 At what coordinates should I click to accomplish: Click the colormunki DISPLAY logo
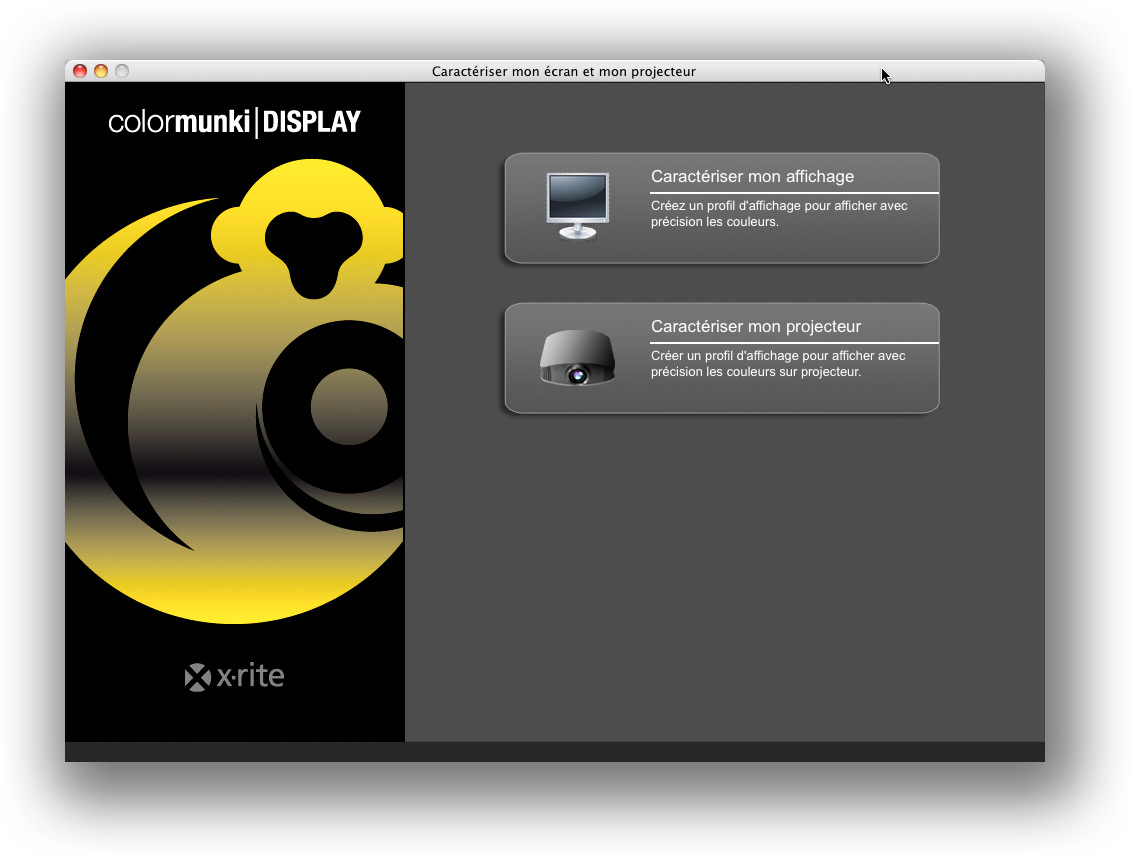pyautogui.click(x=234, y=122)
